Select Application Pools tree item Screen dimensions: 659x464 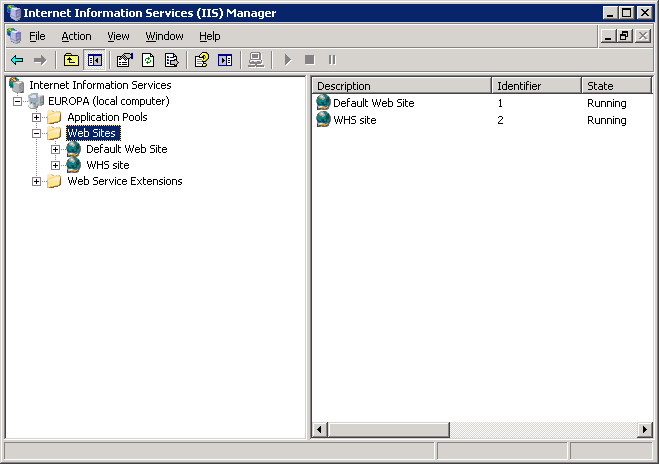107,117
